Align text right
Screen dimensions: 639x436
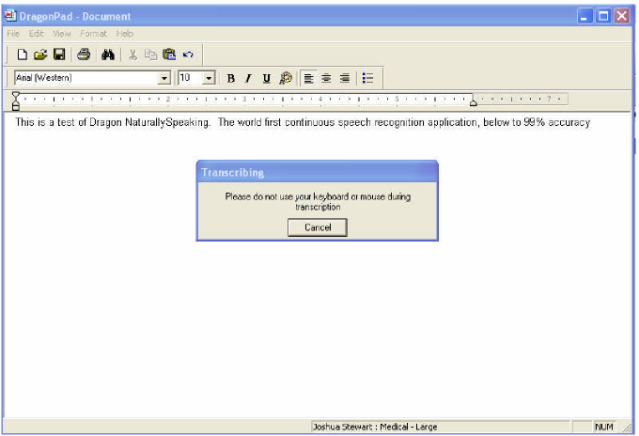[x=345, y=78]
